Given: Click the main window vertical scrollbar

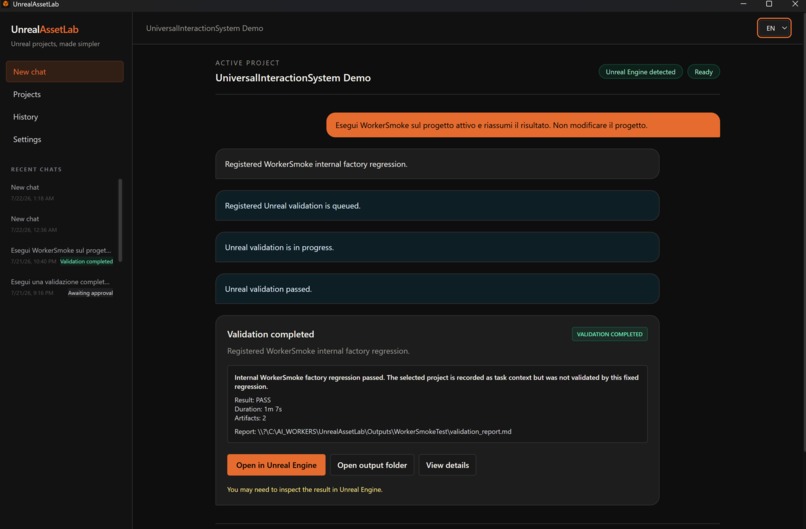Looking at the screenshot, I should click(x=803, y=231).
